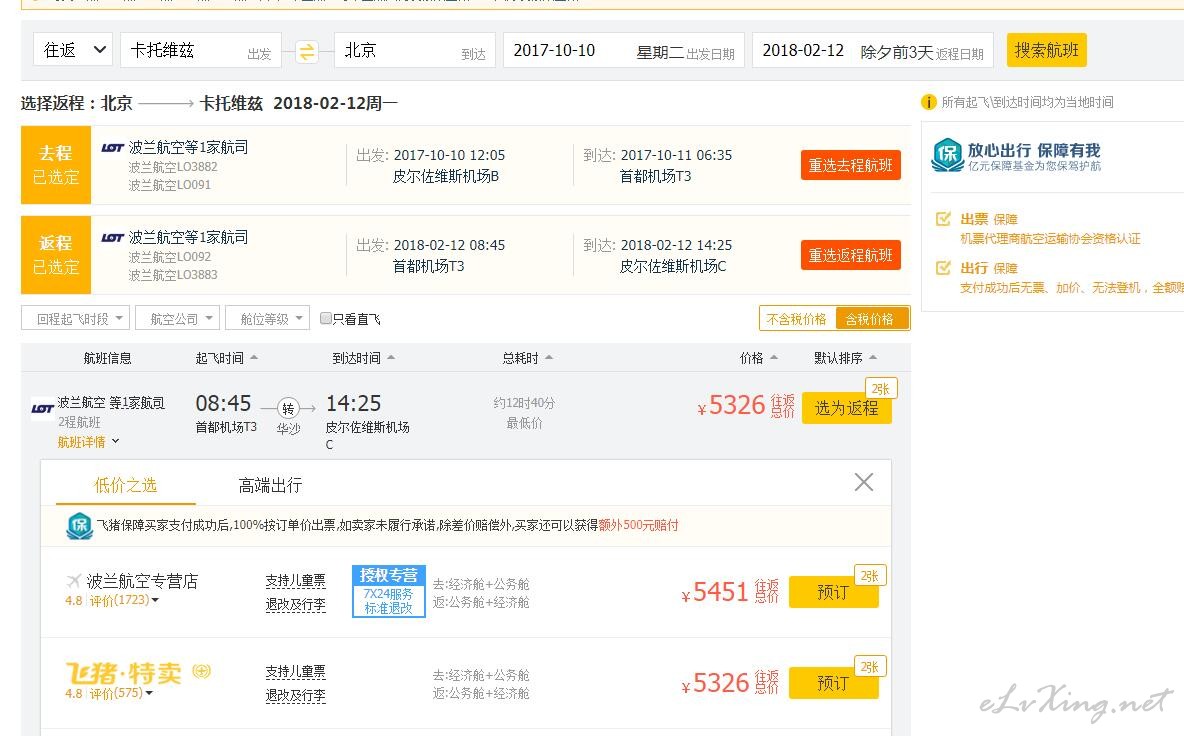The width and height of the screenshot is (1184, 736).
Task: Click the 最低价 lowest price label
Action: (x=524, y=423)
